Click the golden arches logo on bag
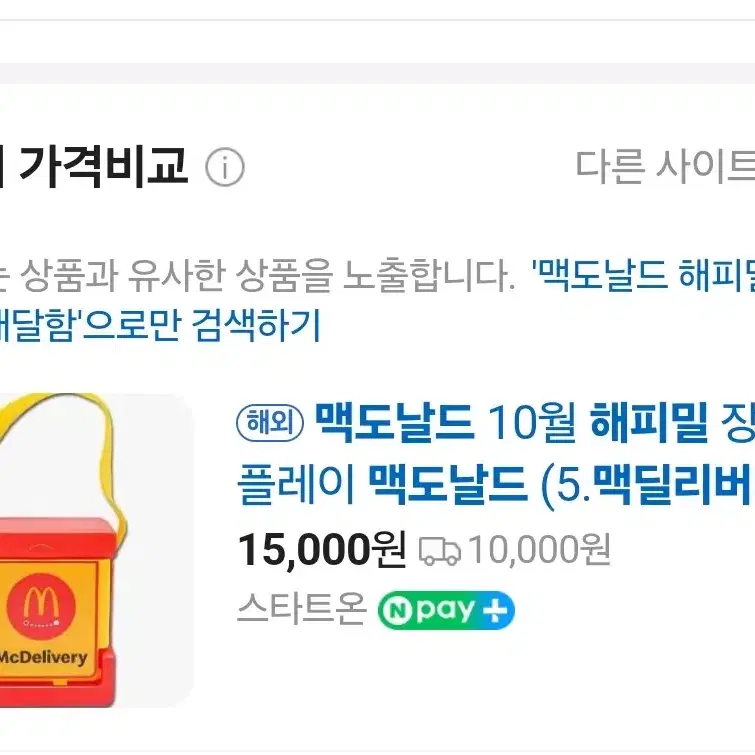The height and width of the screenshot is (755, 755). coord(41,606)
